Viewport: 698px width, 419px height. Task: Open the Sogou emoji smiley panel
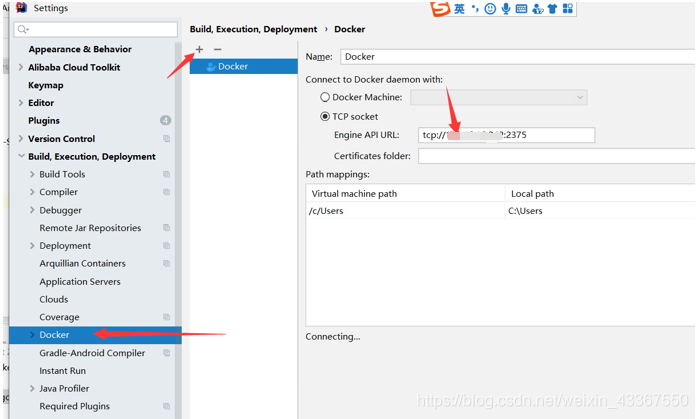tap(490, 8)
